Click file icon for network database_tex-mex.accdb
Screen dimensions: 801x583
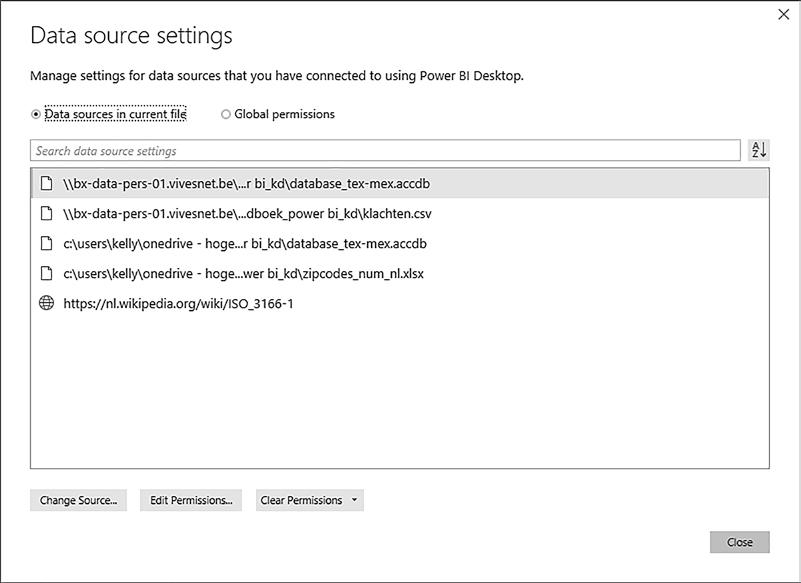[46, 184]
